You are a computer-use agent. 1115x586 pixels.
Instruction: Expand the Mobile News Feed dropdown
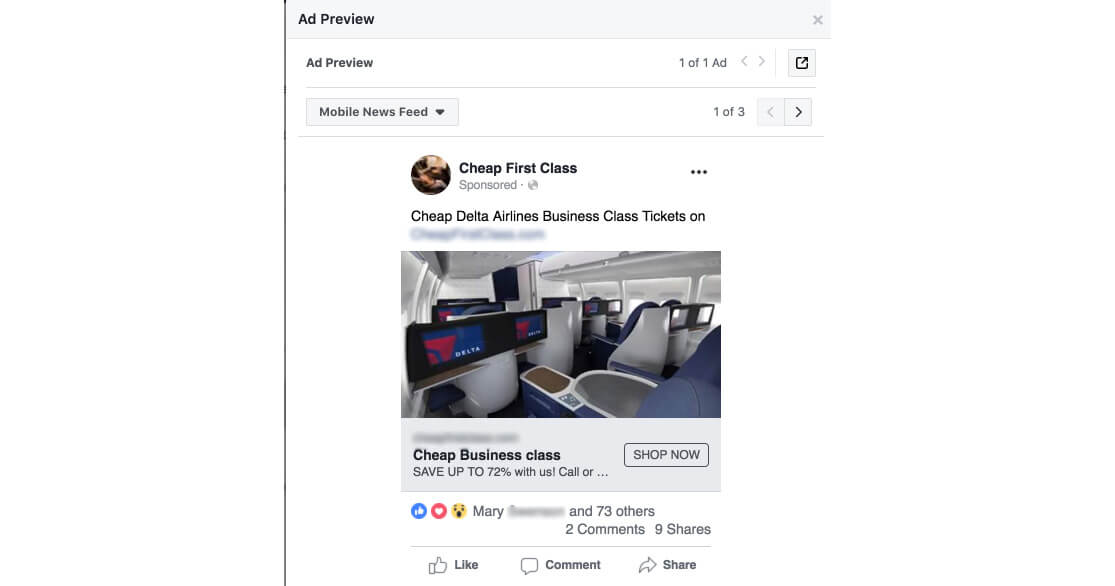(x=382, y=112)
